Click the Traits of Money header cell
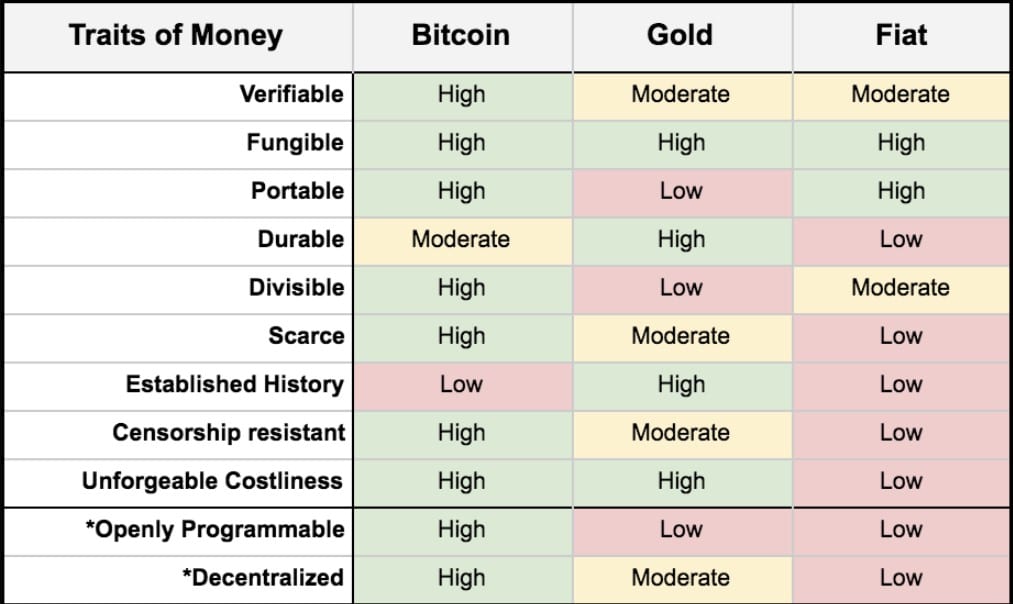 176,36
